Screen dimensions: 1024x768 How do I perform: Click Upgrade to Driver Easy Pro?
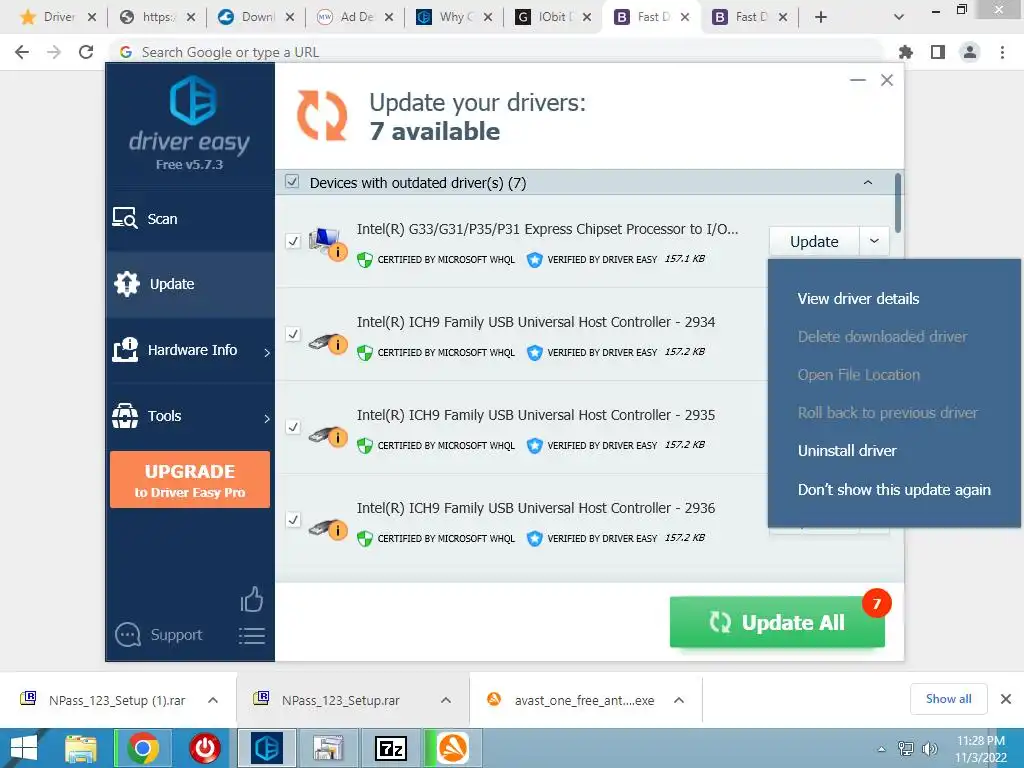189,479
